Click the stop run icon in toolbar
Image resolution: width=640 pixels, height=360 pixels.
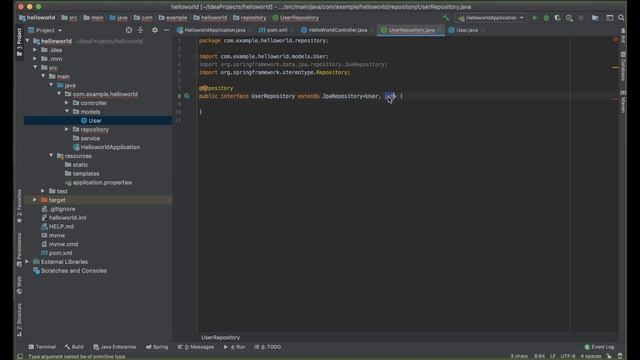point(581,18)
